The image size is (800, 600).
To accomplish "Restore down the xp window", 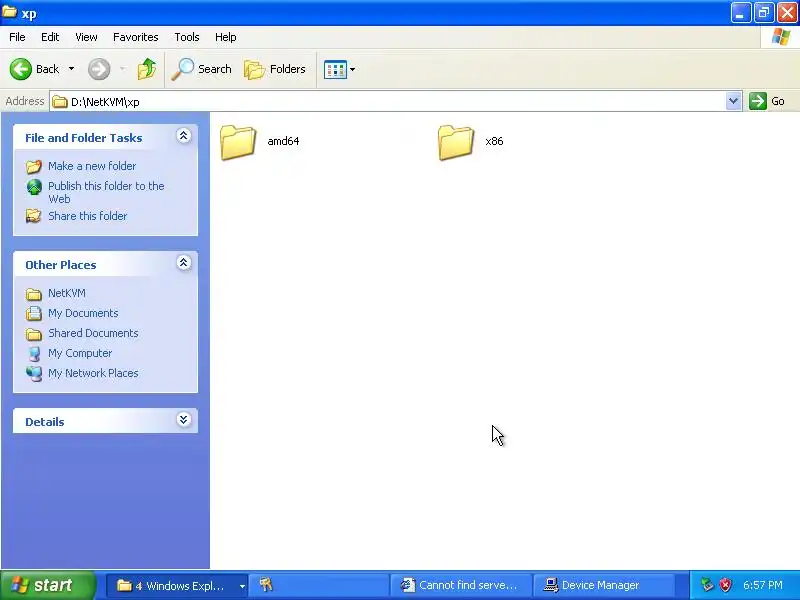I will point(764,13).
